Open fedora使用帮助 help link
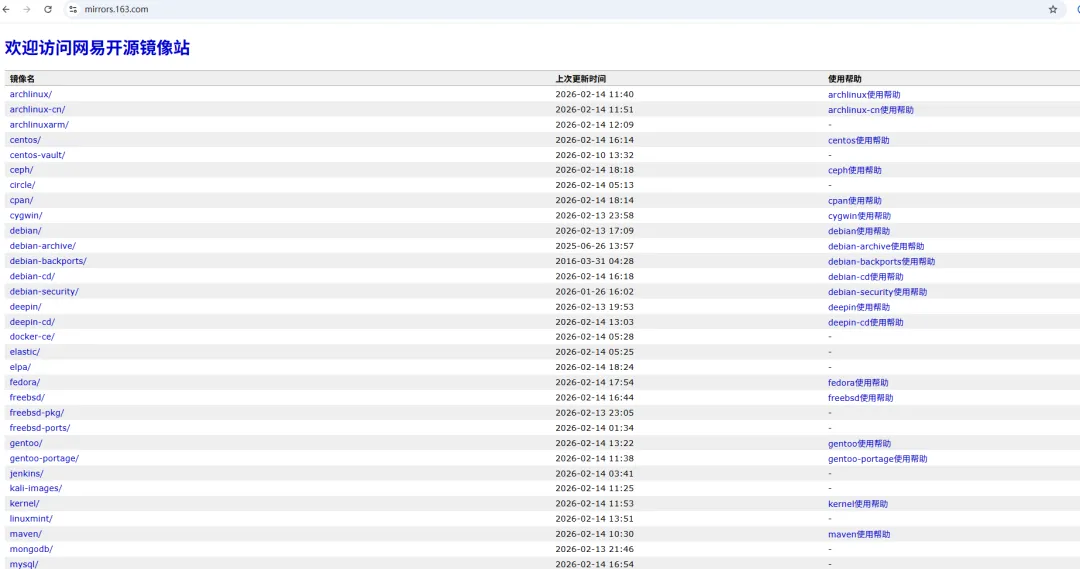 coord(858,382)
